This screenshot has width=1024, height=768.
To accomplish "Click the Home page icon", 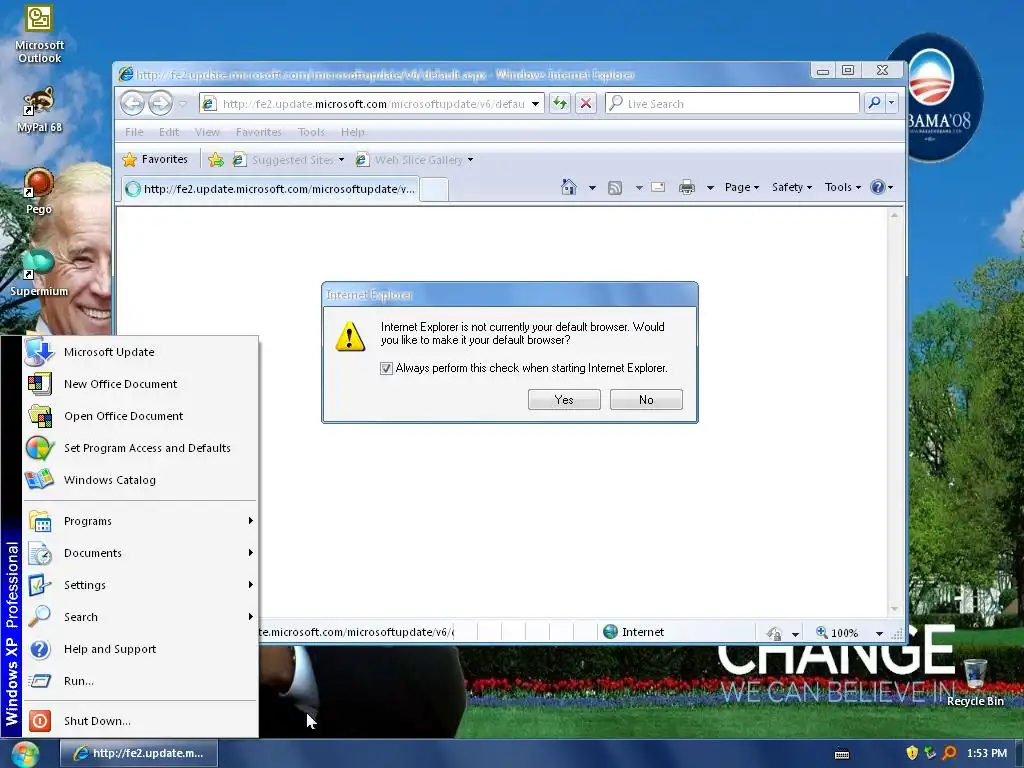I will (x=569, y=187).
